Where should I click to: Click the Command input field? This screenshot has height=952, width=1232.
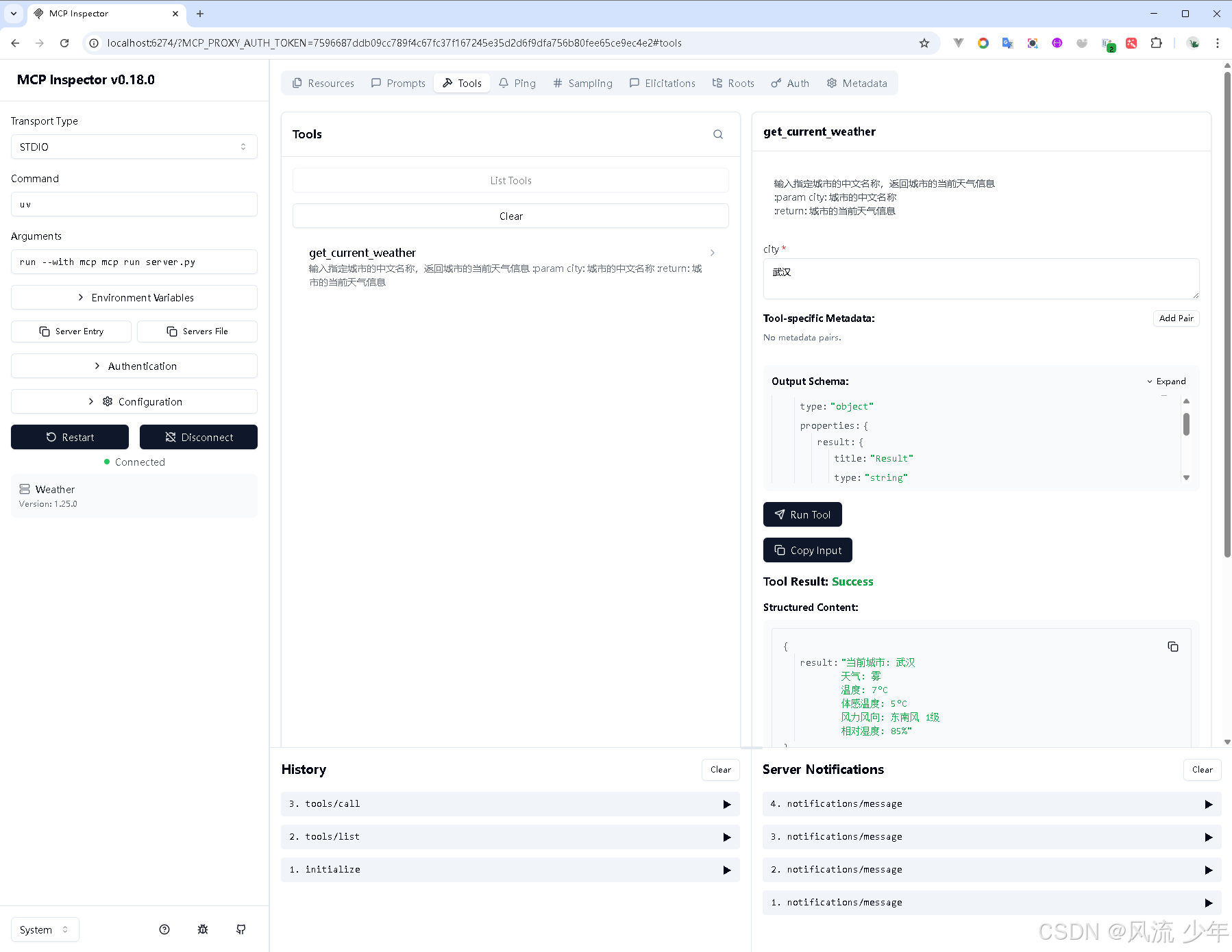(134, 205)
